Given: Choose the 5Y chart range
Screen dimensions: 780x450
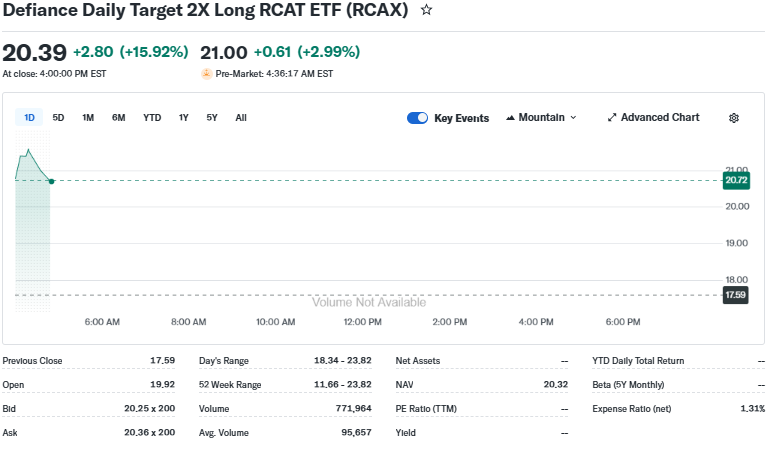Looking at the screenshot, I should (212, 118).
